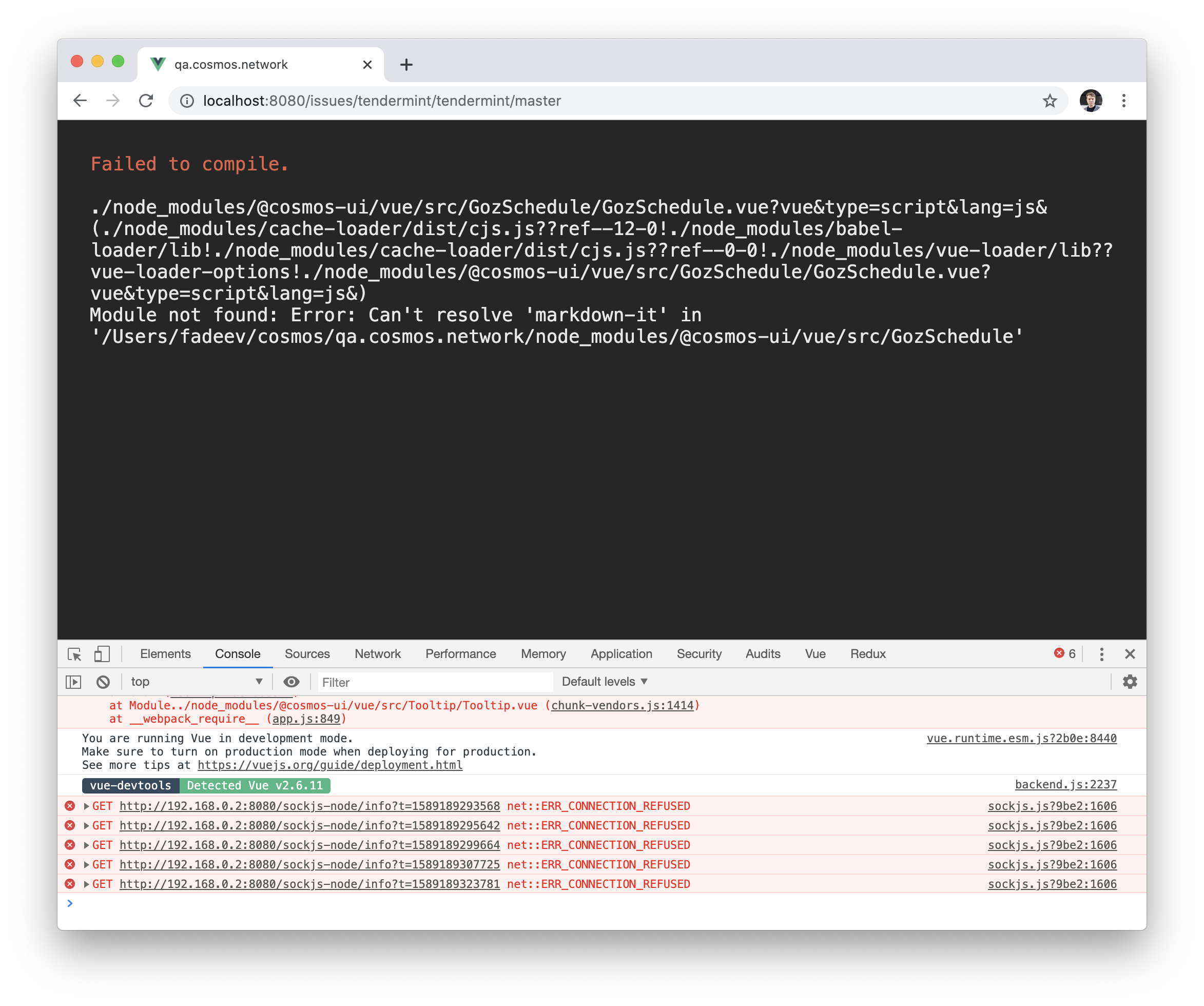Open the top JavaScript context dropdown
This screenshot has width=1204, height=1006.
click(x=196, y=682)
